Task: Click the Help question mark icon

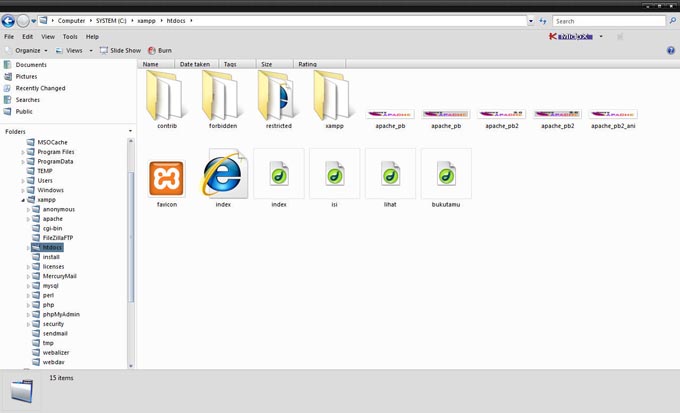Action: (x=670, y=50)
